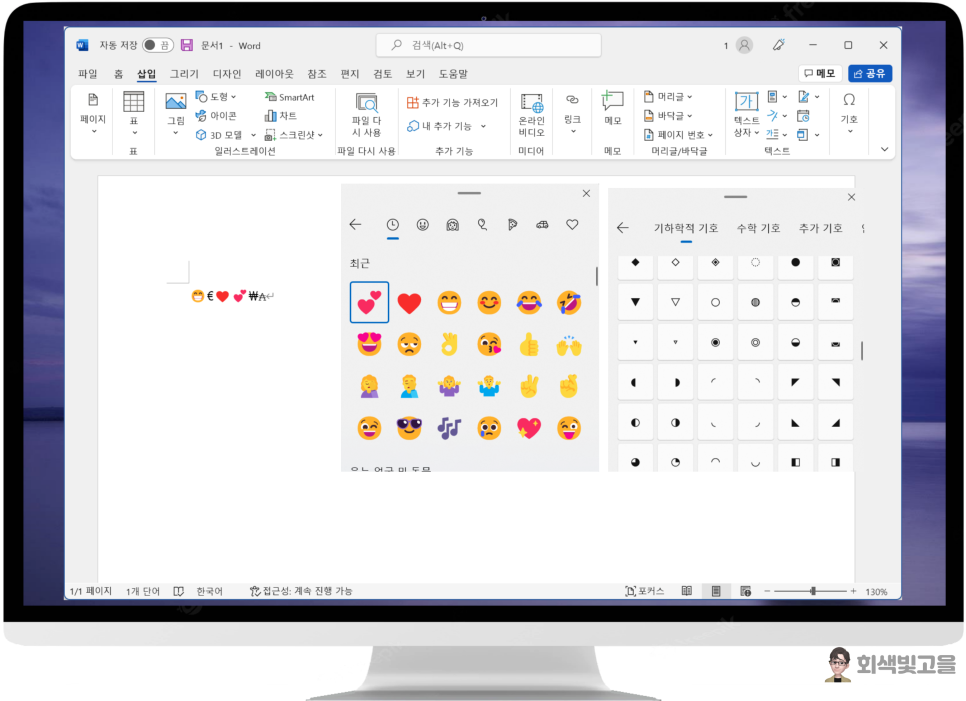Viewport: 966px width, 701px height.
Task: Switch to the 홈 ribbon tab
Action: point(118,73)
